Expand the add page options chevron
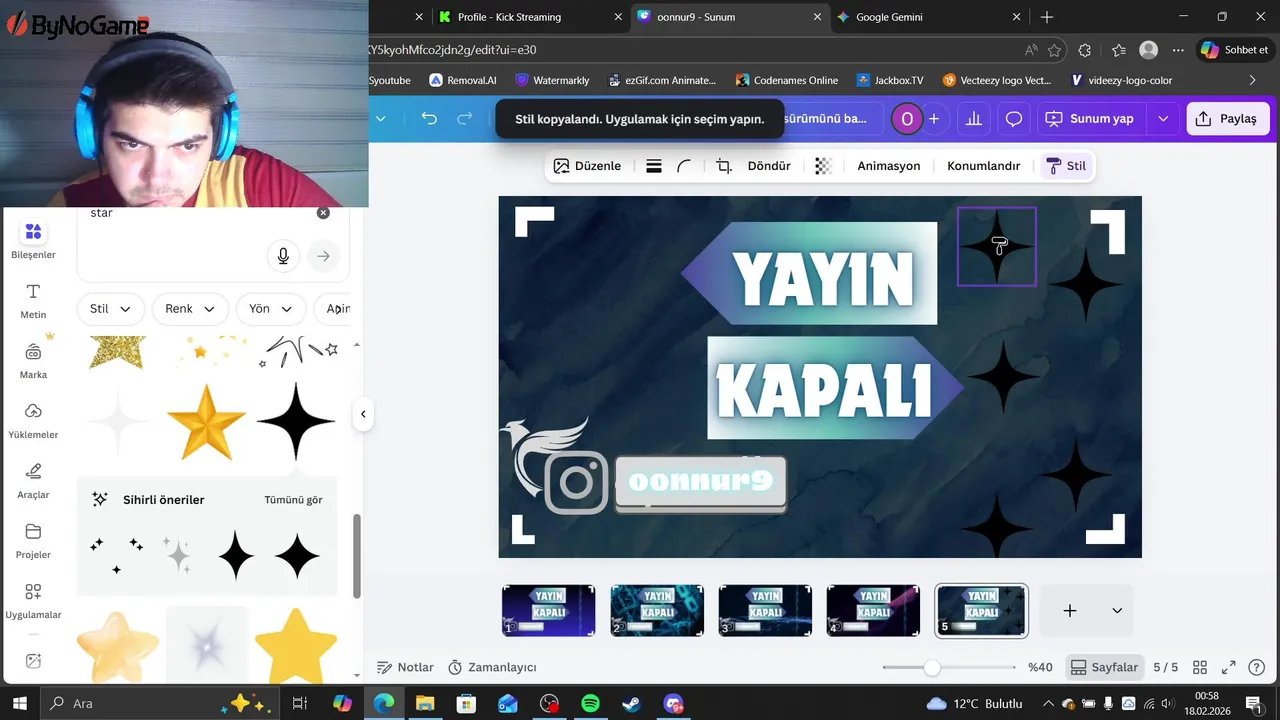 click(x=1117, y=611)
